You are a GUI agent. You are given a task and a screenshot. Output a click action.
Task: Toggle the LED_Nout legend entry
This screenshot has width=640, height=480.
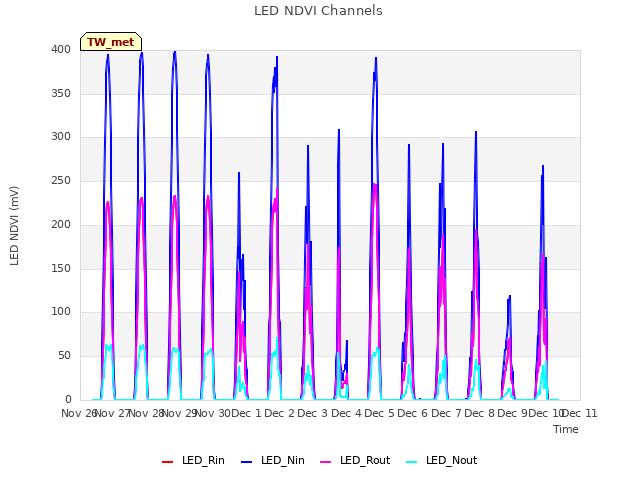pyautogui.click(x=442, y=460)
